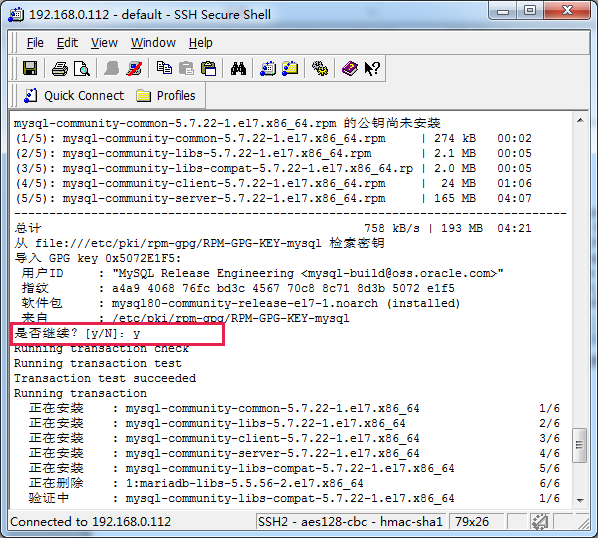Viewport: 598px width, 538px height.
Task: Click the Find binoculars icon
Action: 238,69
